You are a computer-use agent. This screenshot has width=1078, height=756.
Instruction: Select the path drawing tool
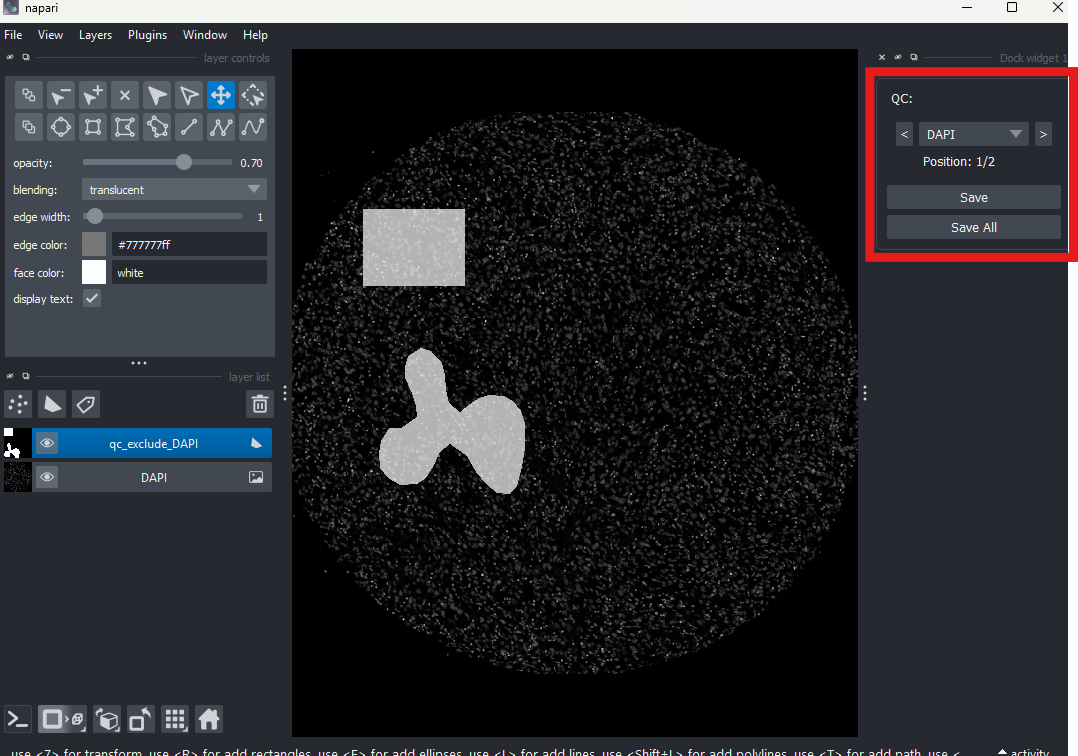pyautogui.click(x=252, y=127)
